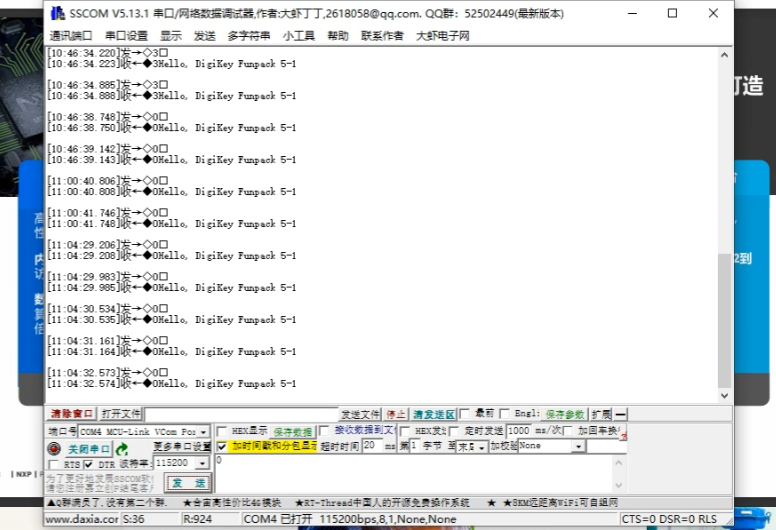The width and height of the screenshot is (776, 530).
Task: Click 保存数据 save data button
Action: (292, 432)
